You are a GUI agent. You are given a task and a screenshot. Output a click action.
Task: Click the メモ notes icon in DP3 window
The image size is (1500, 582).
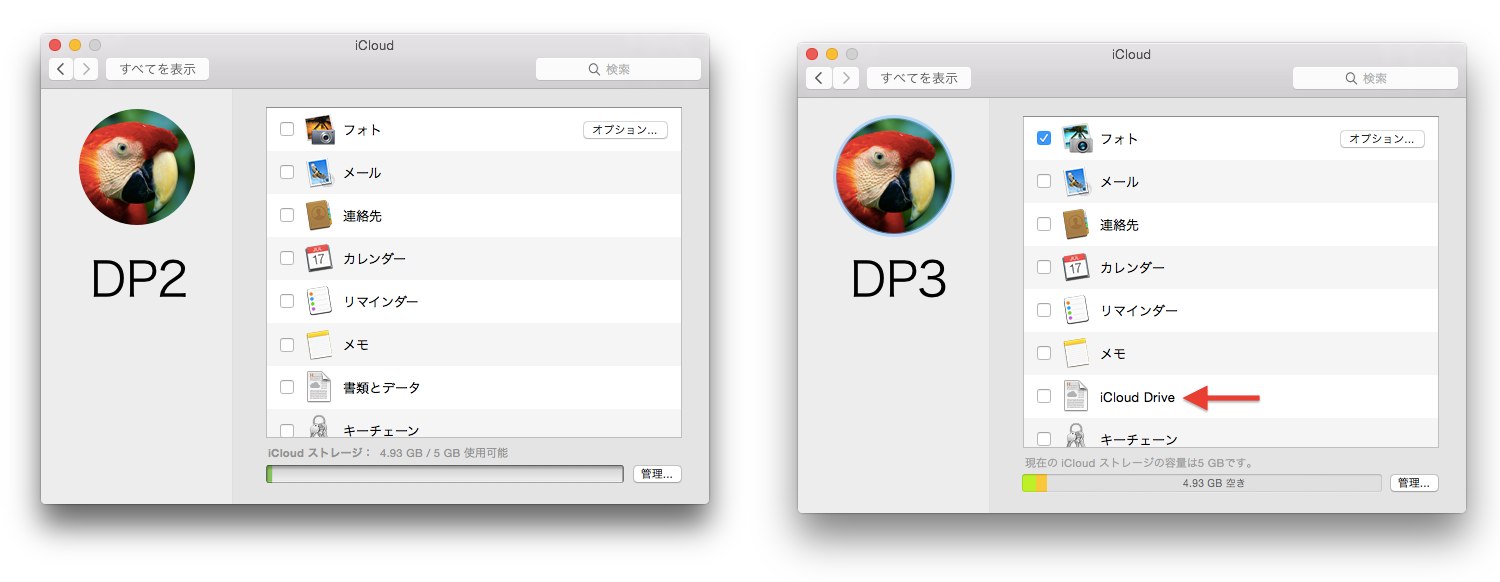1076,354
